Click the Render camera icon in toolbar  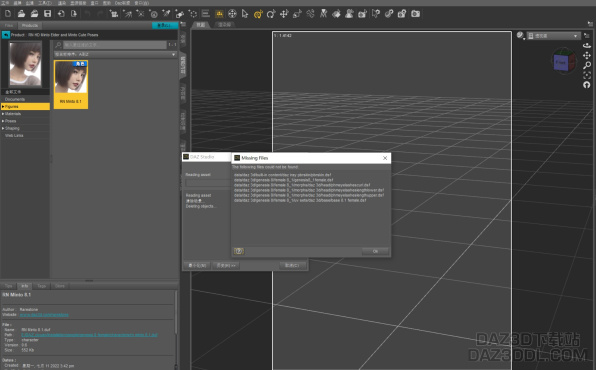(x=415, y=14)
